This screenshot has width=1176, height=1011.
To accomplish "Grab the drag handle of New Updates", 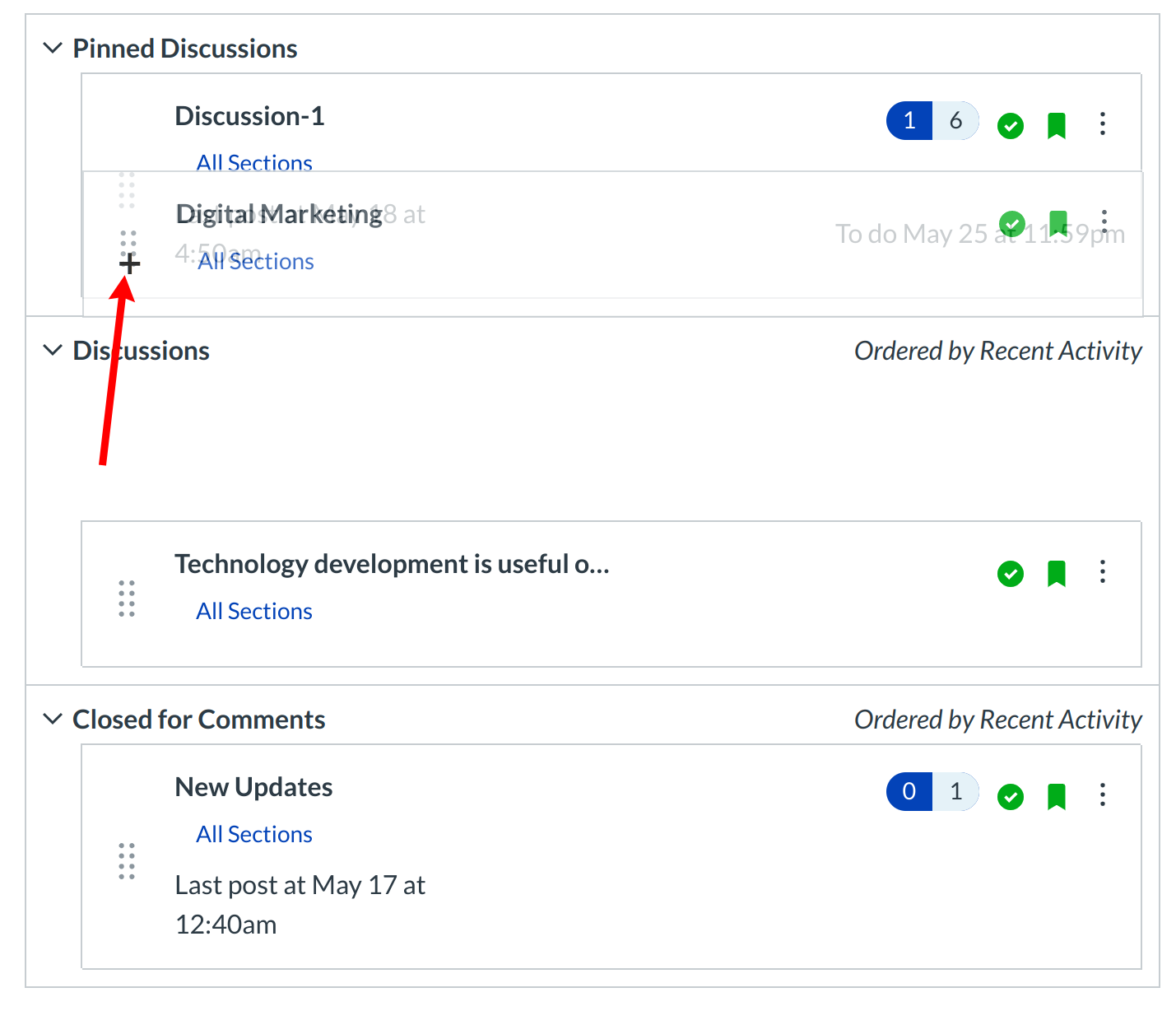I will [127, 861].
